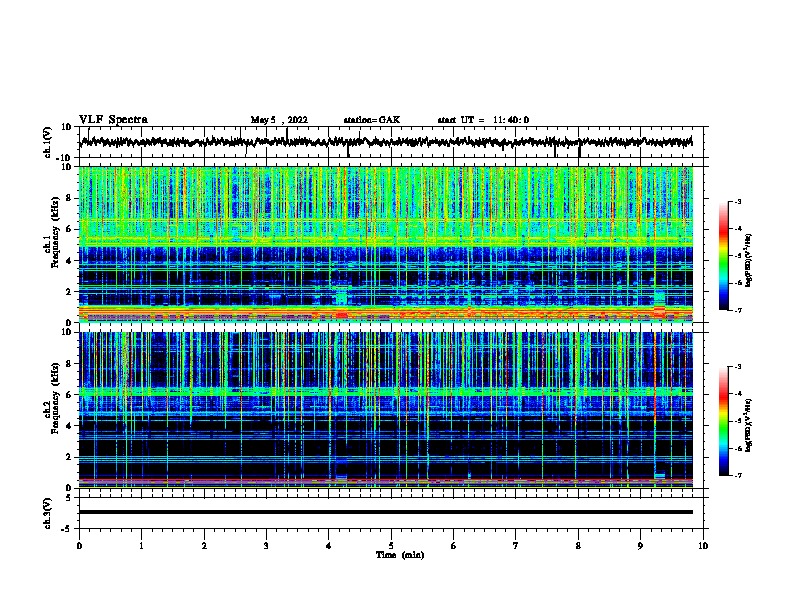The image size is (792, 612).
Task: Select the "start UT = 11:40:0" text
Action: point(483,120)
